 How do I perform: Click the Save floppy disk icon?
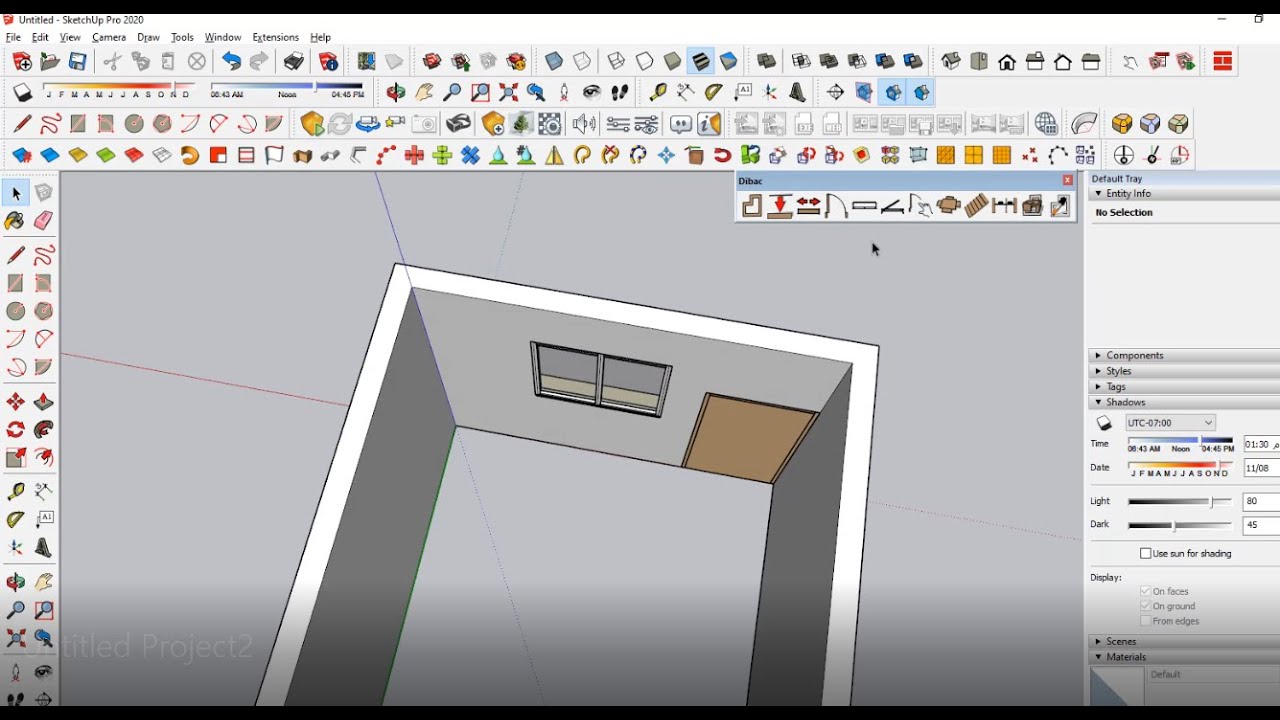point(77,62)
